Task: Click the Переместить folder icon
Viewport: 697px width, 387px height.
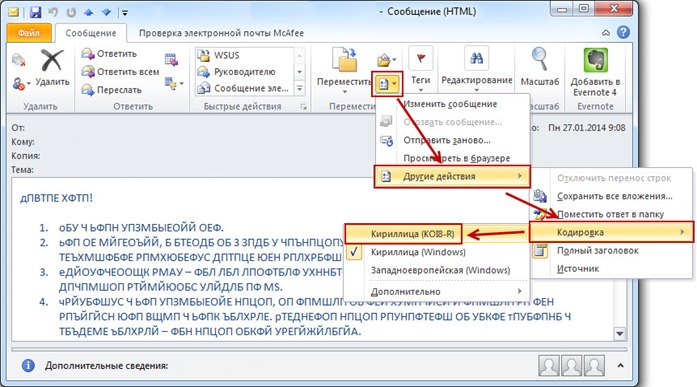Action: click(344, 60)
